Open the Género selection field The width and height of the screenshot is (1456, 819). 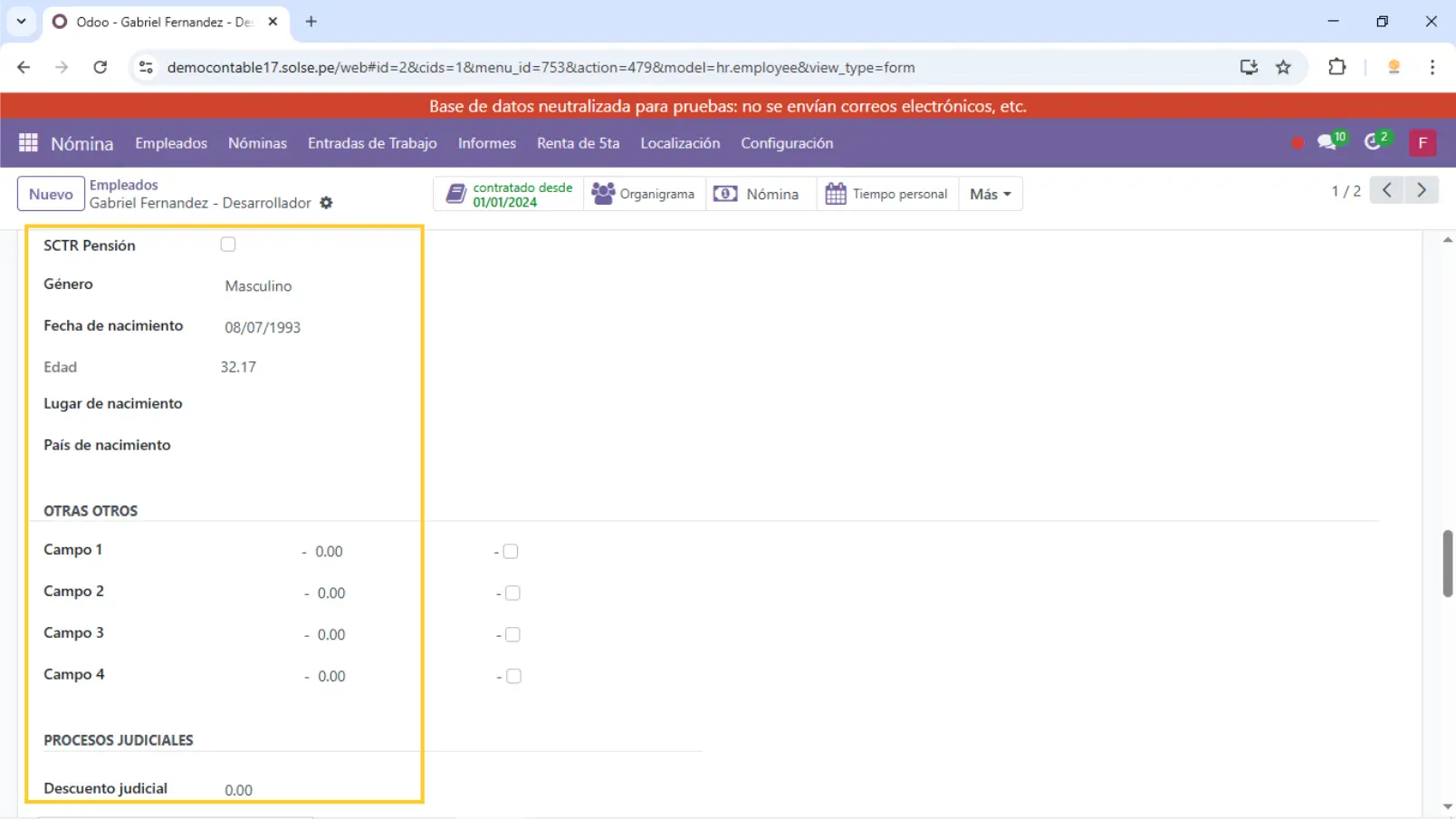click(x=308, y=286)
